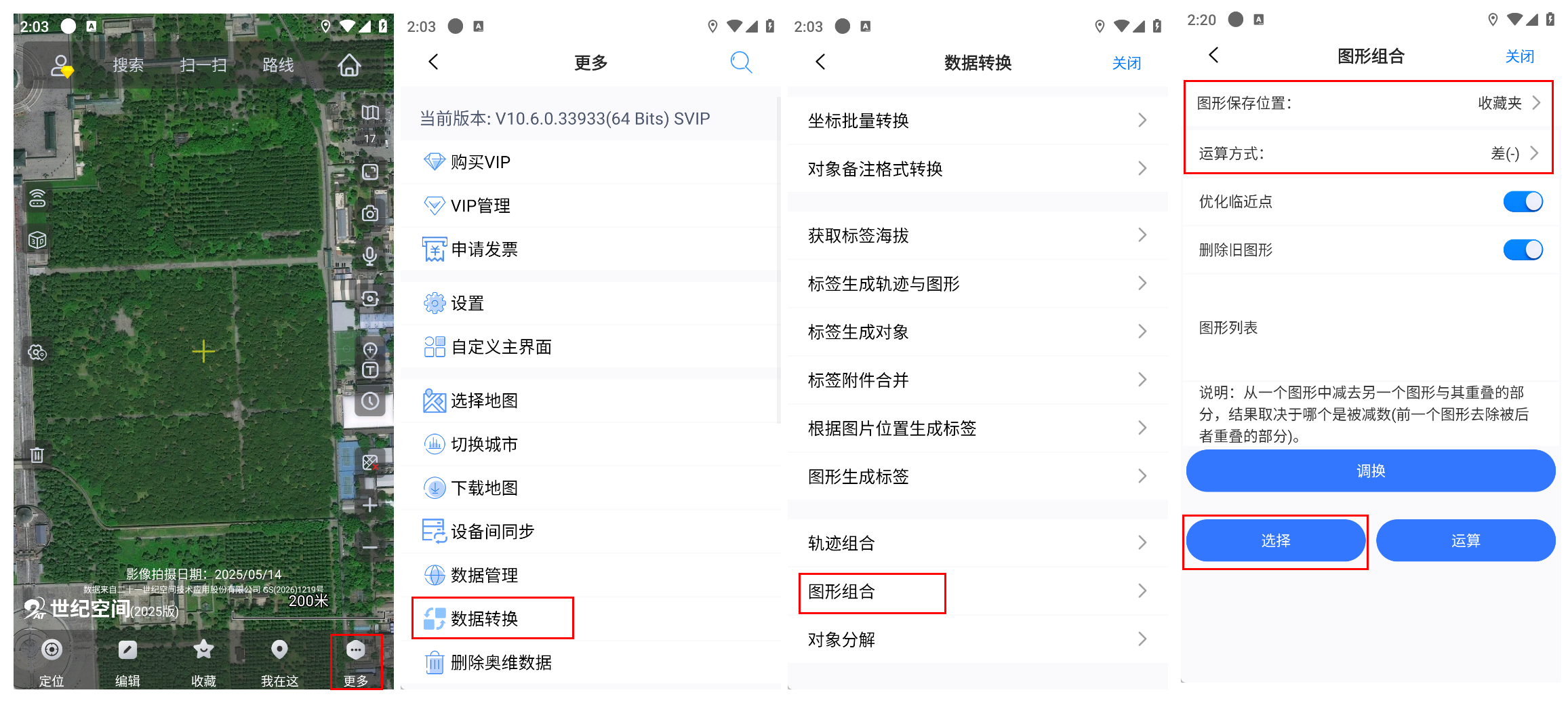Tap the search magnifier in 更多 screen
The width and height of the screenshot is (1568, 703).
(741, 62)
